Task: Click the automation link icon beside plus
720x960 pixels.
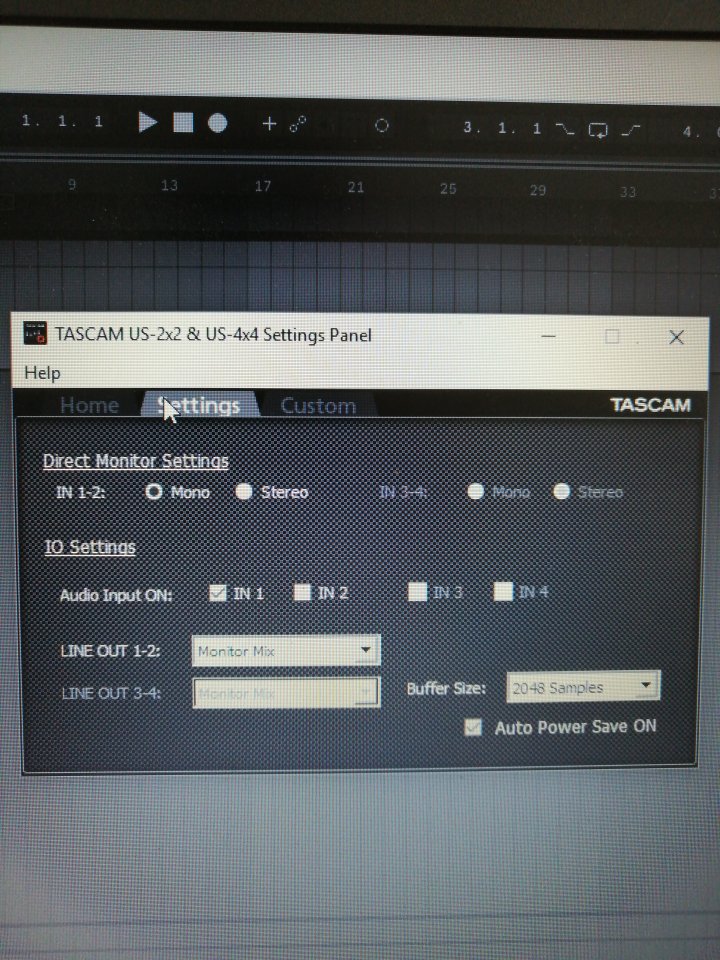Action: coord(298,124)
